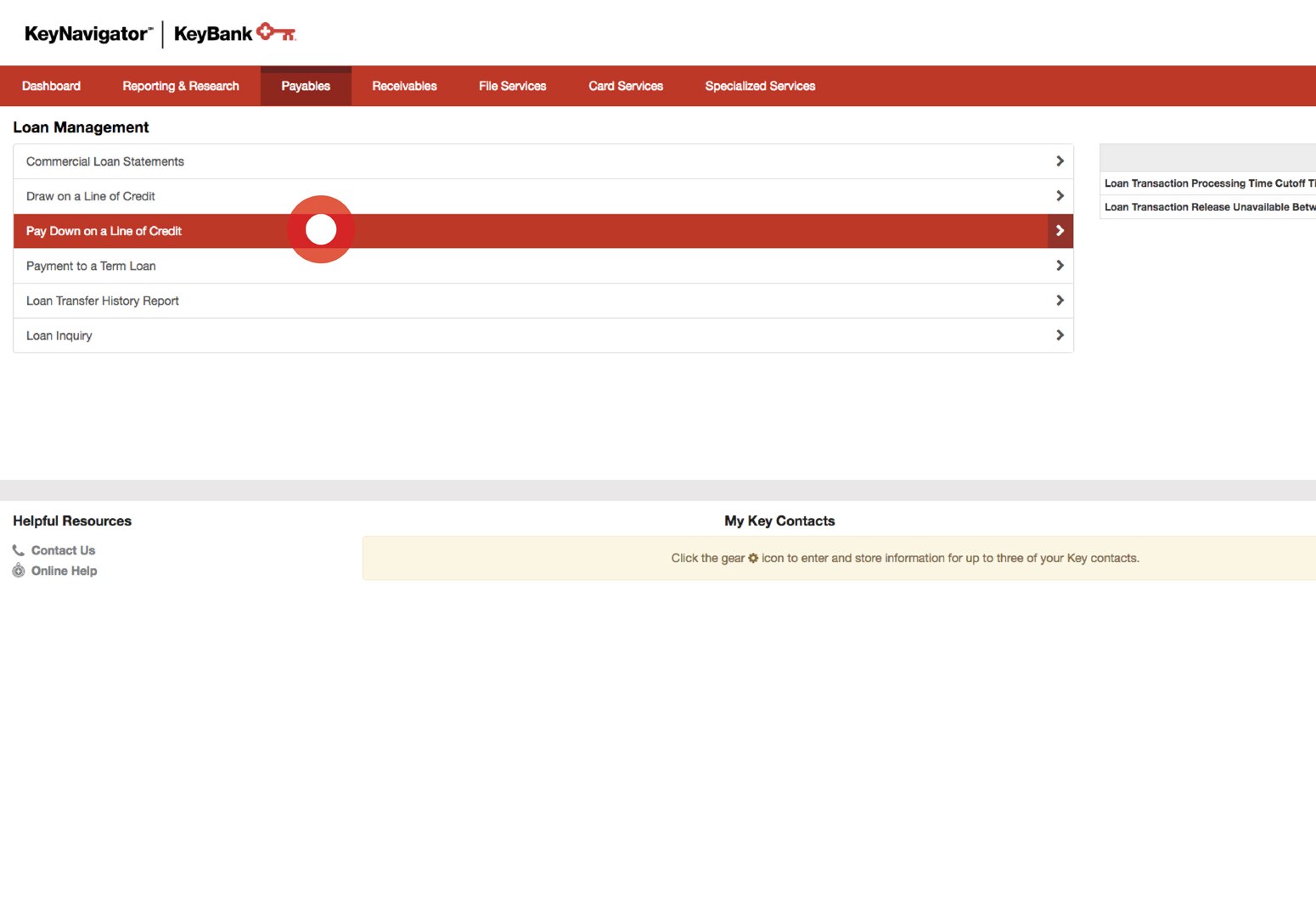Screen dimensions: 1316x923
Task: Expand the Payment to a Term Loan chevron
Action: [x=1060, y=265]
